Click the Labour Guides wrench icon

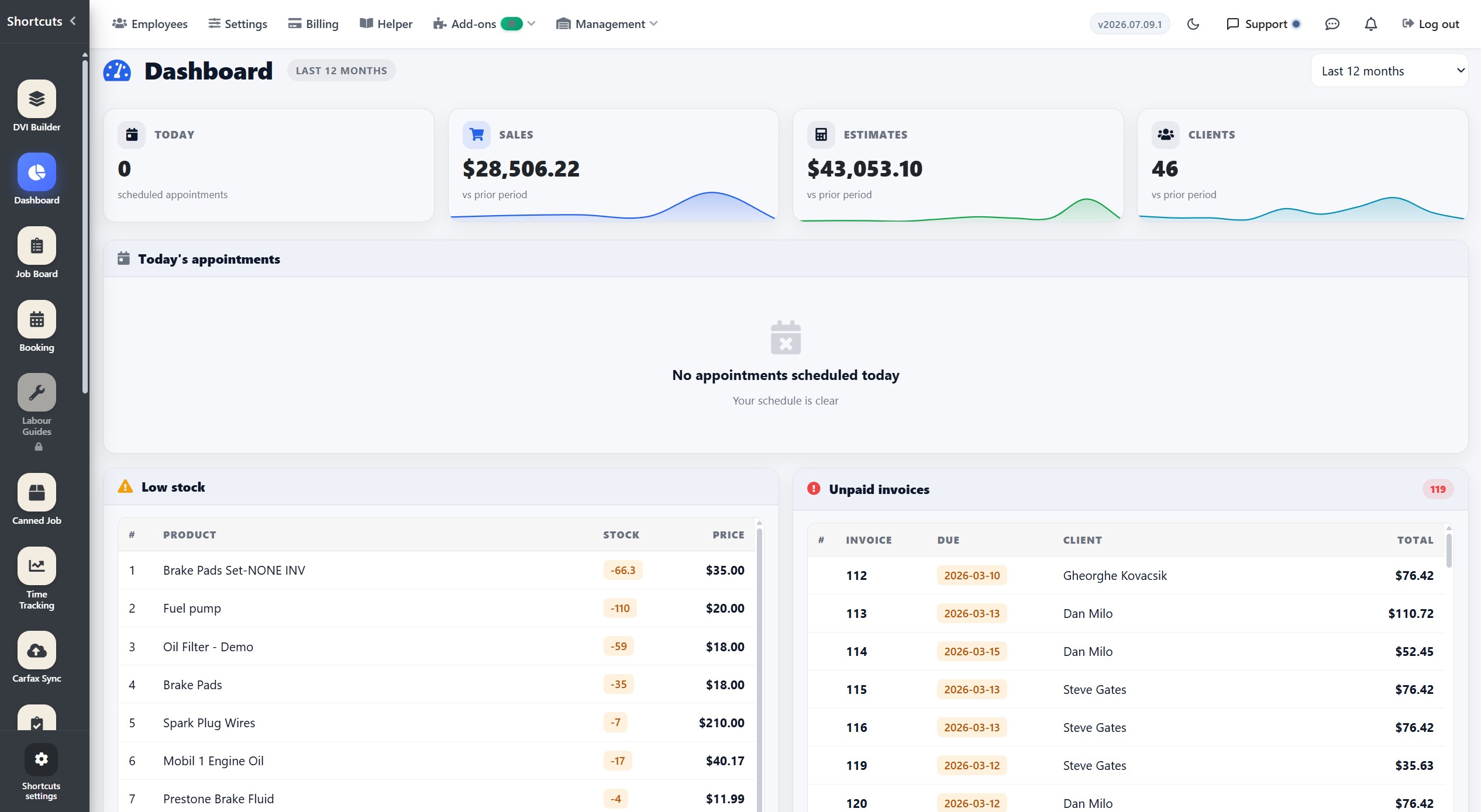[x=37, y=392]
